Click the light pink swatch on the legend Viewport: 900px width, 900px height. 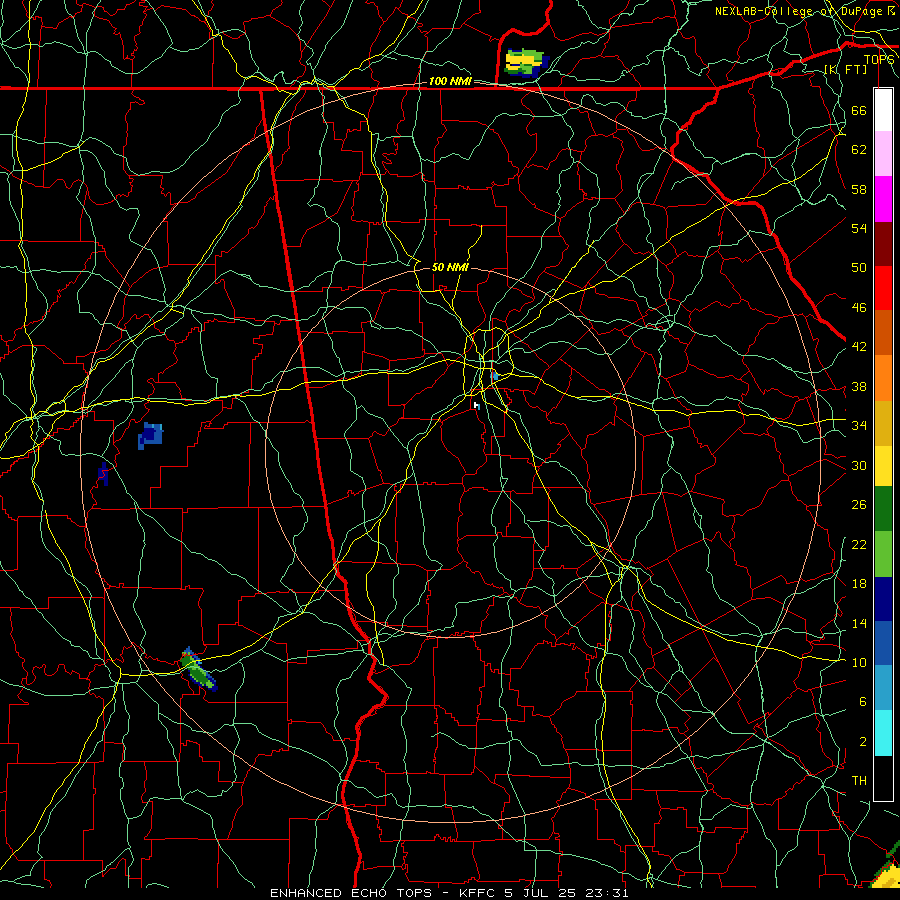[x=883, y=153]
